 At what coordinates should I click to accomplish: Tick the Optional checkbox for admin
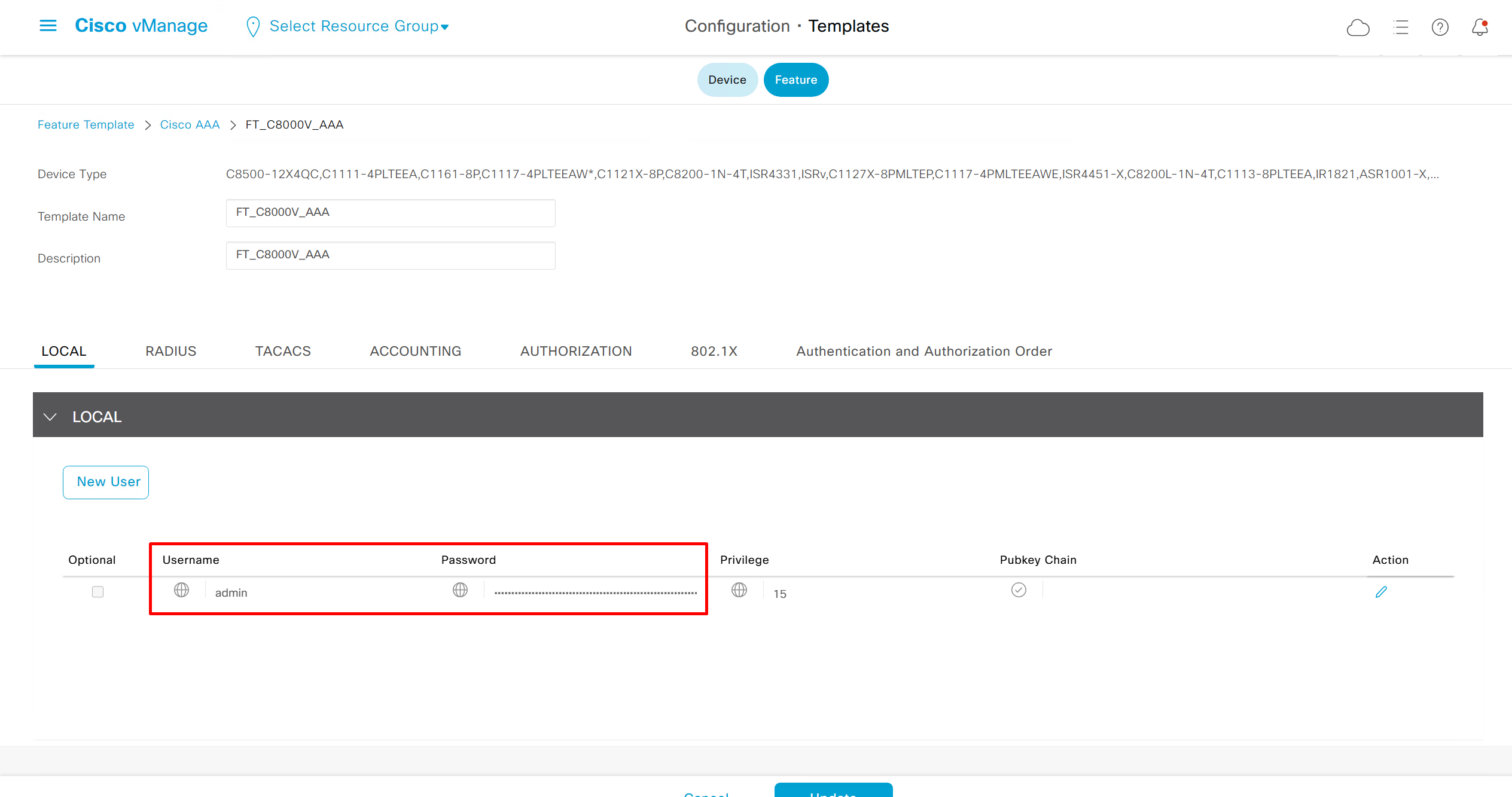pyautogui.click(x=97, y=592)
